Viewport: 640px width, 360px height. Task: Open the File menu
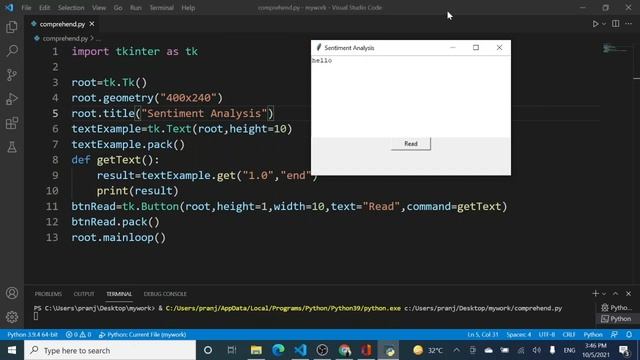click(x=26, y=8)
